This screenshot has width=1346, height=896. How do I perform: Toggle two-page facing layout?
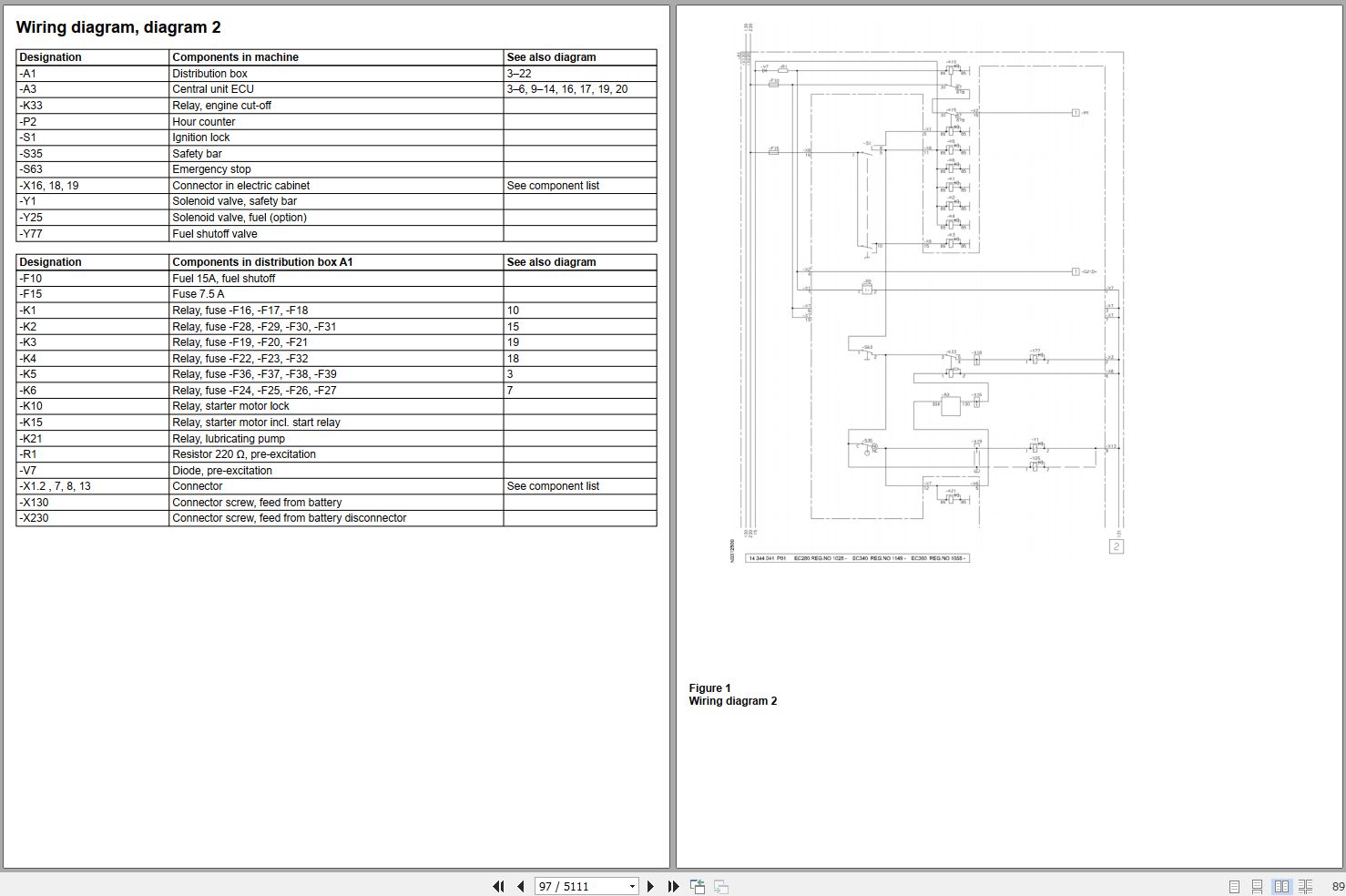(x=1281, y=886)
